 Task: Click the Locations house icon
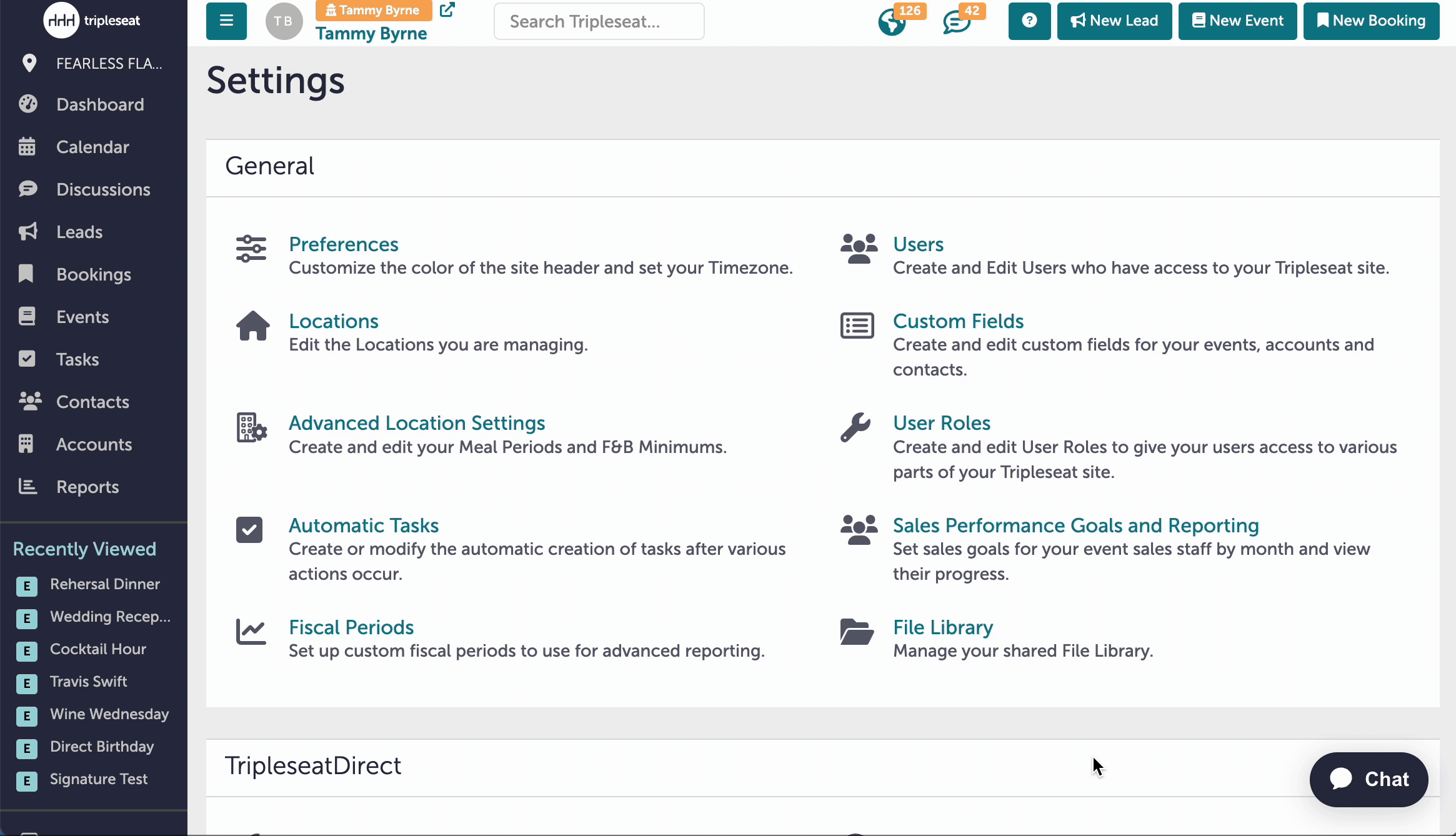[x=252, y=326]
